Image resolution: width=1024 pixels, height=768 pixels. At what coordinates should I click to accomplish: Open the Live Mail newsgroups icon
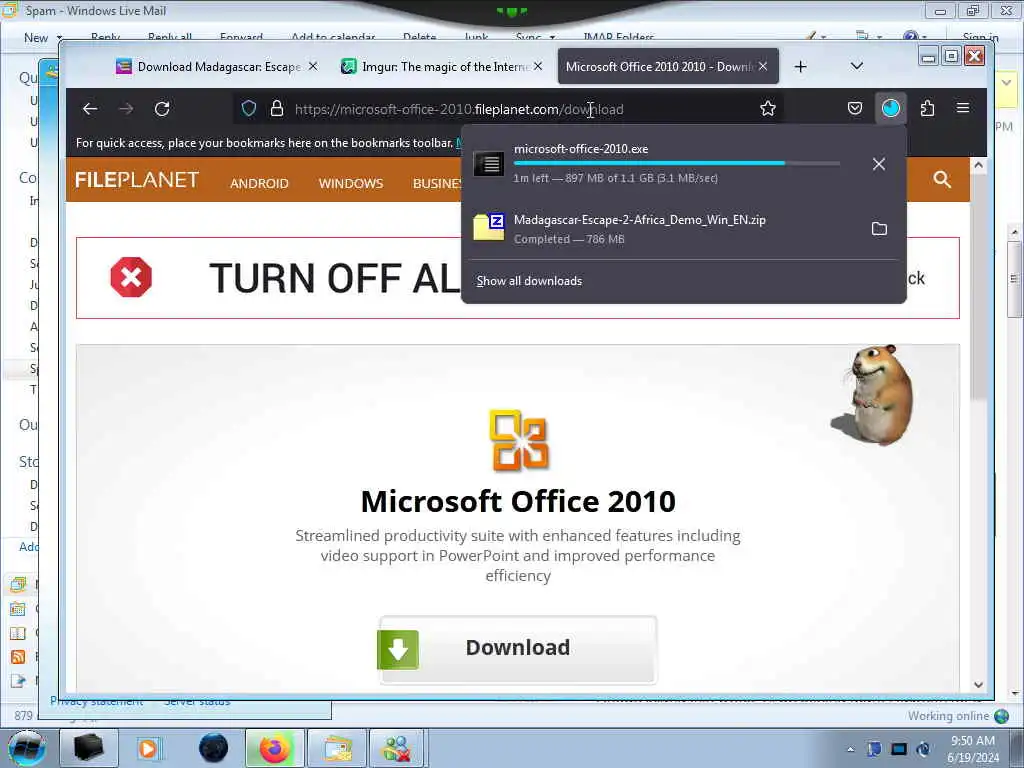point(18,681)
